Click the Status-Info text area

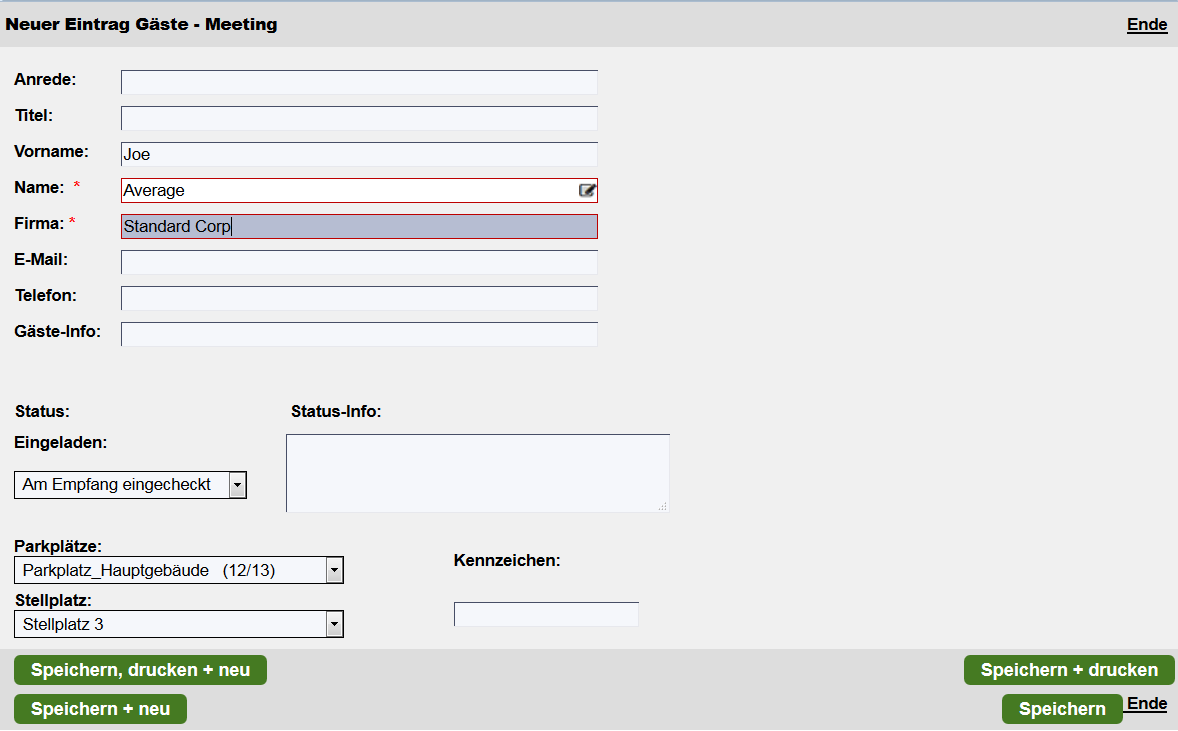478,473
